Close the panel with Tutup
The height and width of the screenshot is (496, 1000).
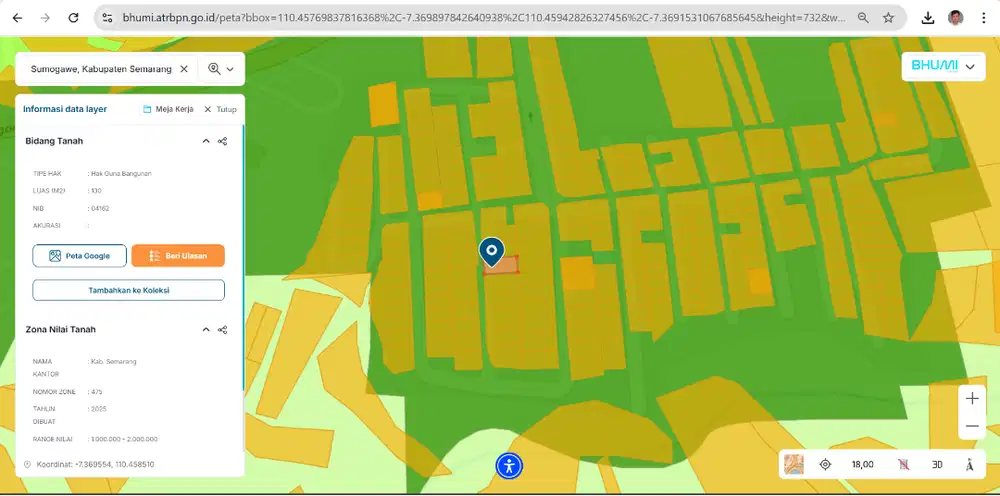(220, 109)
